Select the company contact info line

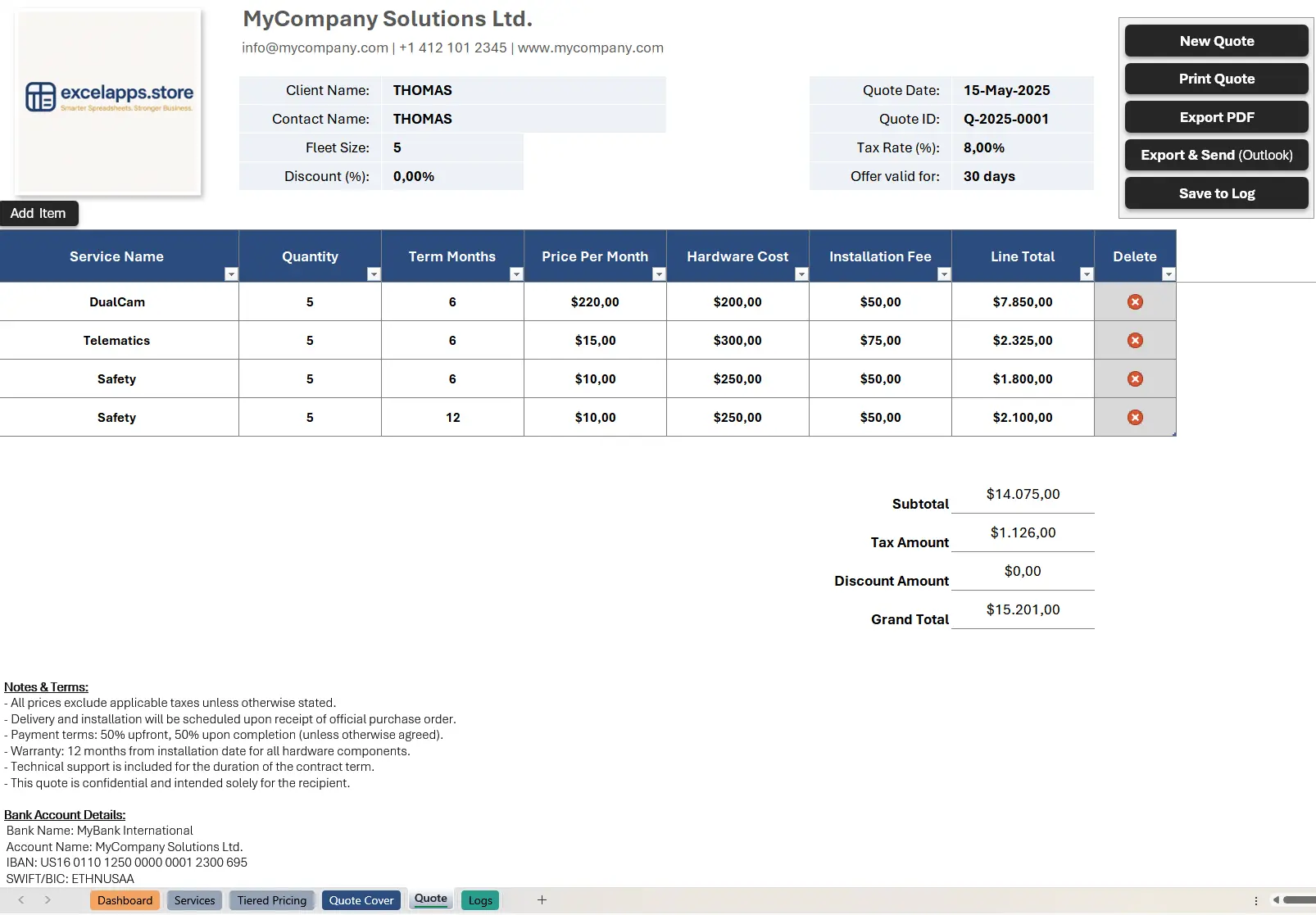[452, 48]
